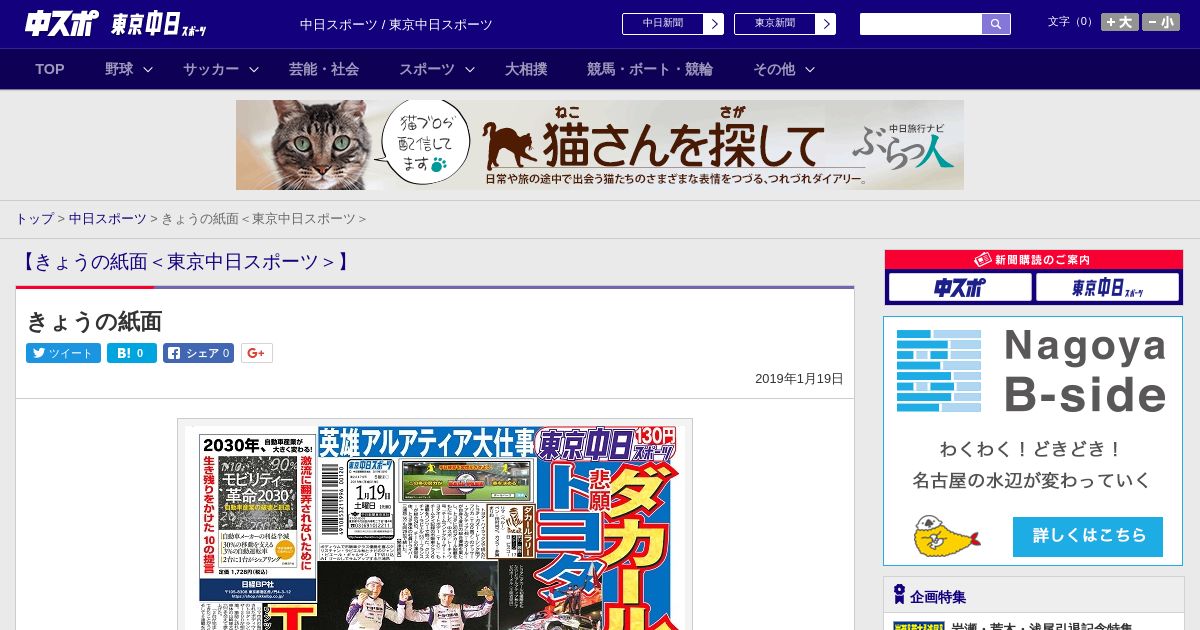The image size is (1200, 630).
Task: Click 詳しくはこちら in Nagoya B-side ad
Action: 1088,536
